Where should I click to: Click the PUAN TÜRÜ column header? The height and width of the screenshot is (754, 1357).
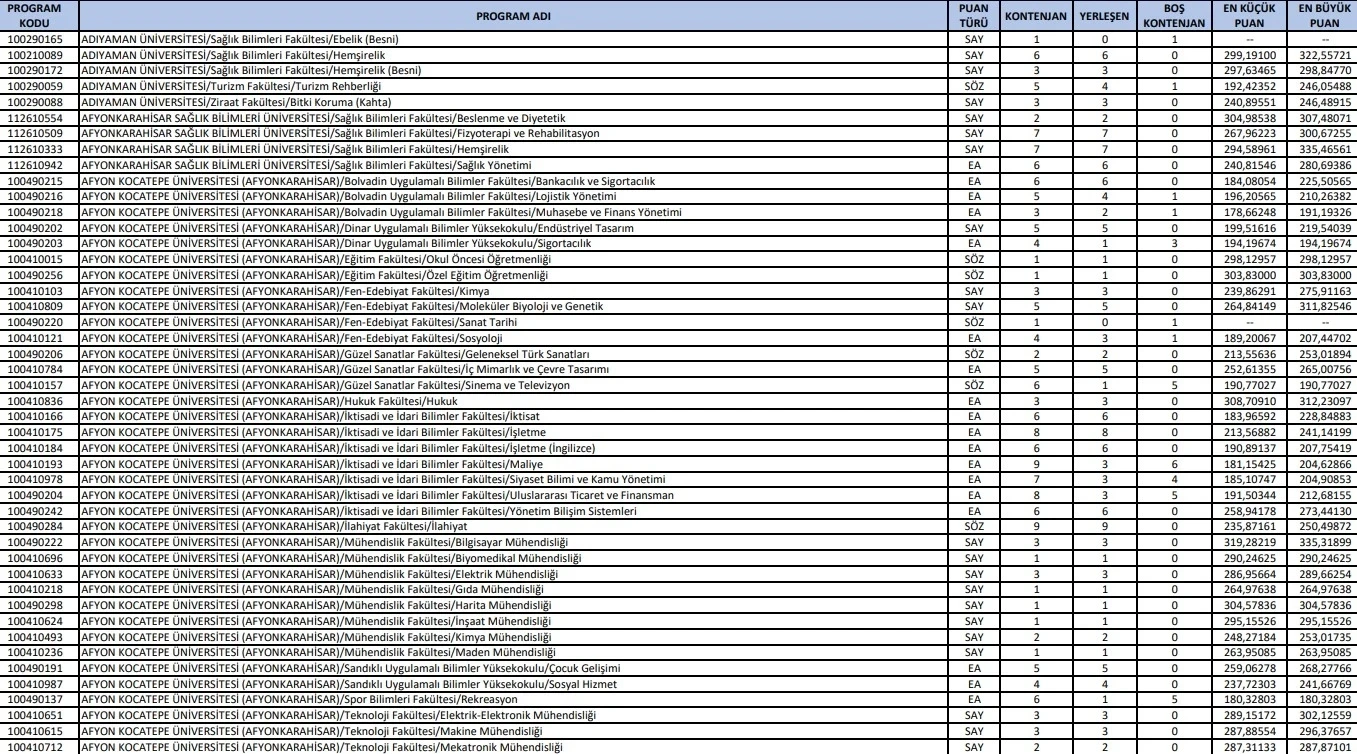pos(973,16)
